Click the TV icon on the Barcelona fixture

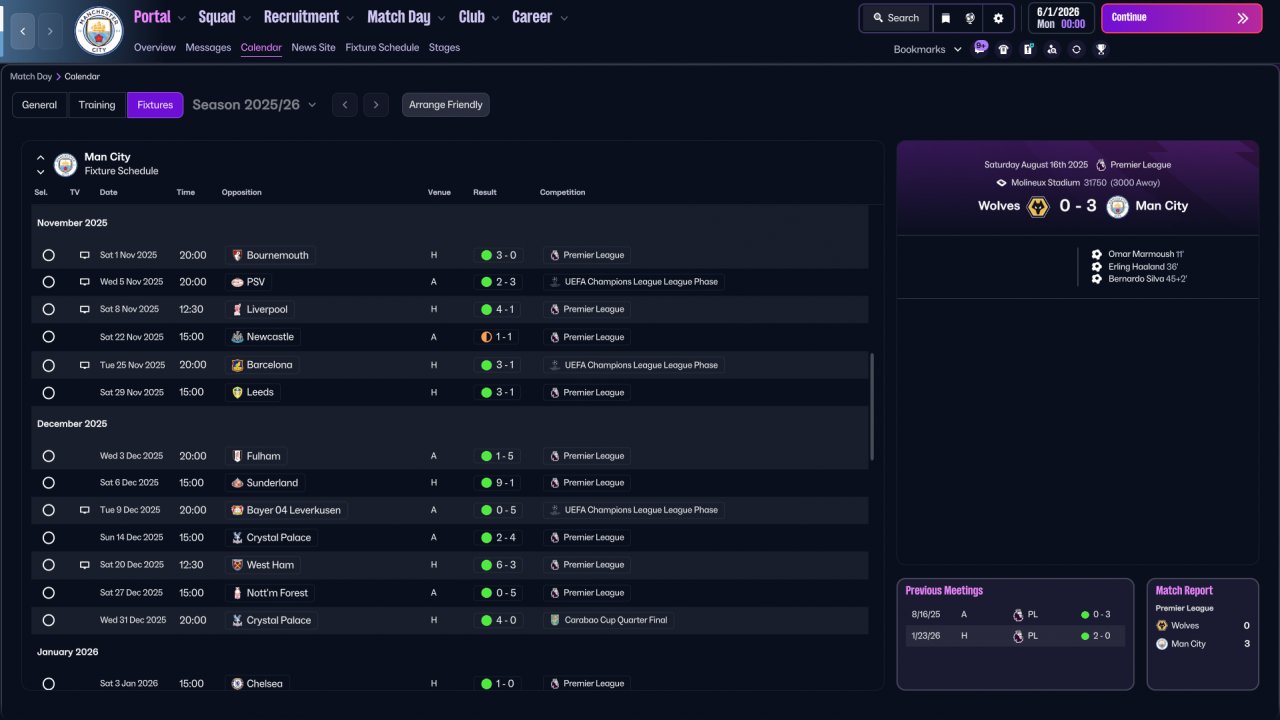[x=85, y=365]
